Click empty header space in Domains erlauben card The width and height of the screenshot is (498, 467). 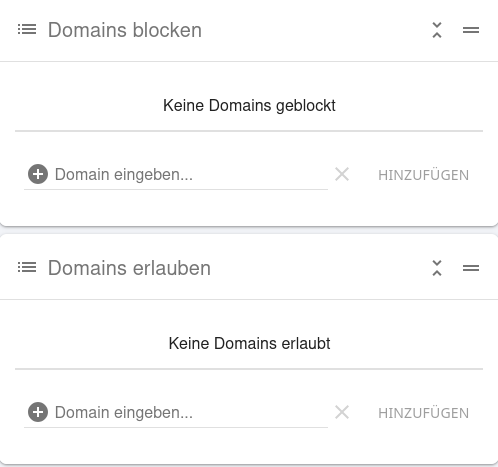pos(318,268)
